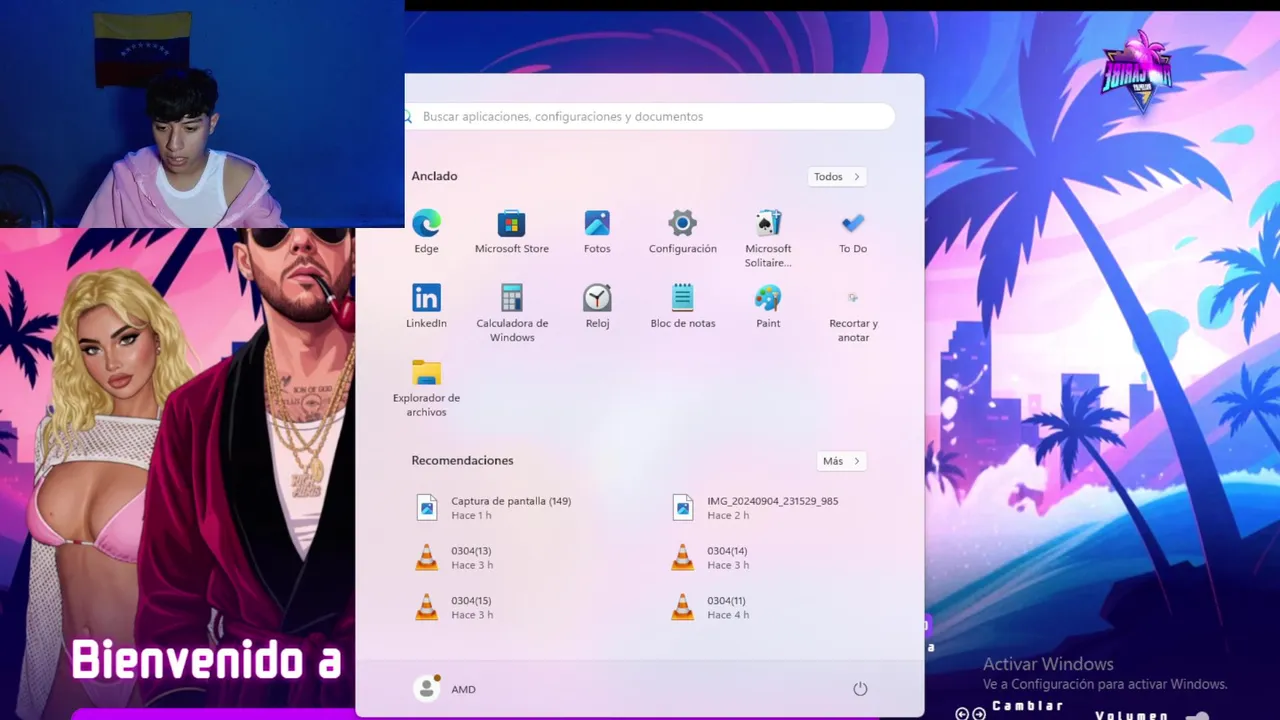Click the Activar Windows watermark text
1280x720 pixels.
[1048, 664]
